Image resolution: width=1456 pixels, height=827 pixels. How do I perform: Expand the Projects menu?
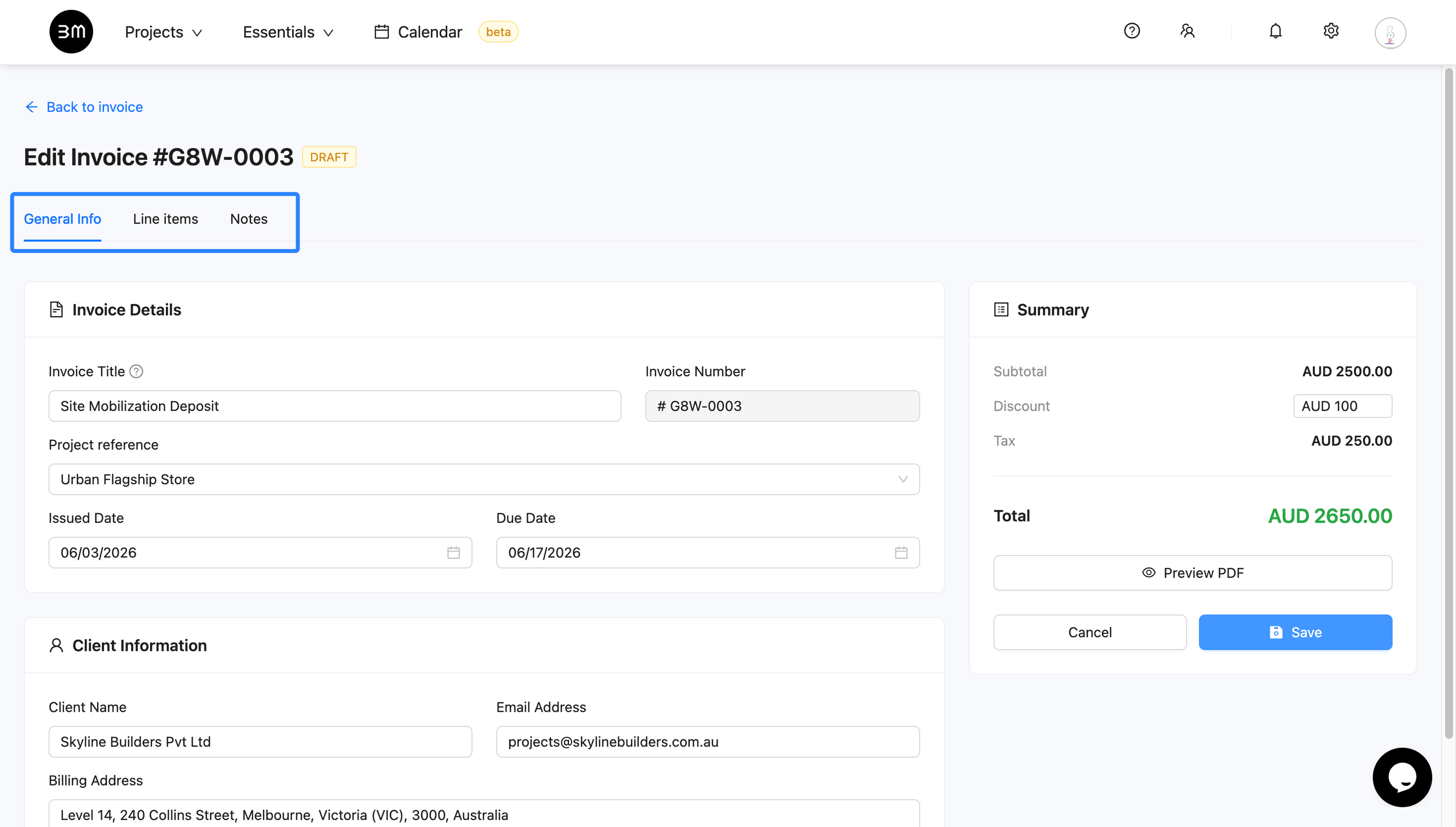click(x=163, y=32)
